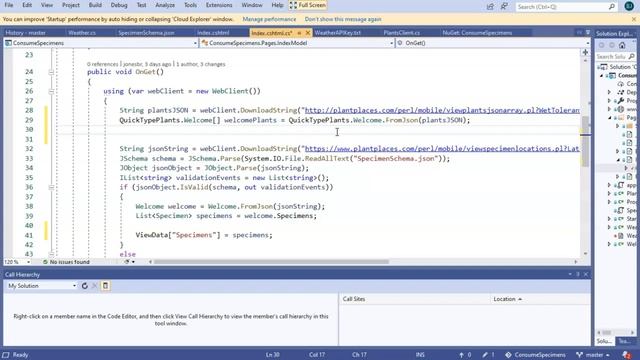Open the Analyze menu
This screenshot has width=640, height=360.
point(165,5)
